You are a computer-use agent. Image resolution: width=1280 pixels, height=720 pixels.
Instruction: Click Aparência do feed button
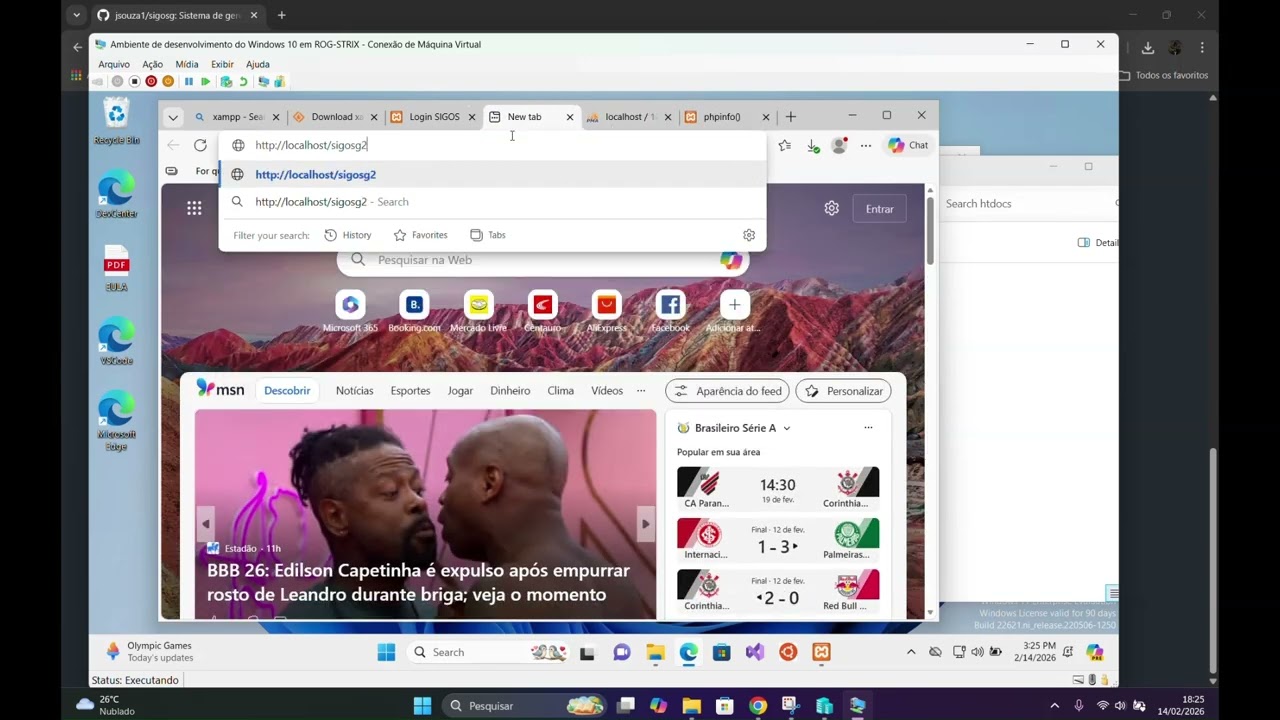pyautogui.click(x=727, y=391)
